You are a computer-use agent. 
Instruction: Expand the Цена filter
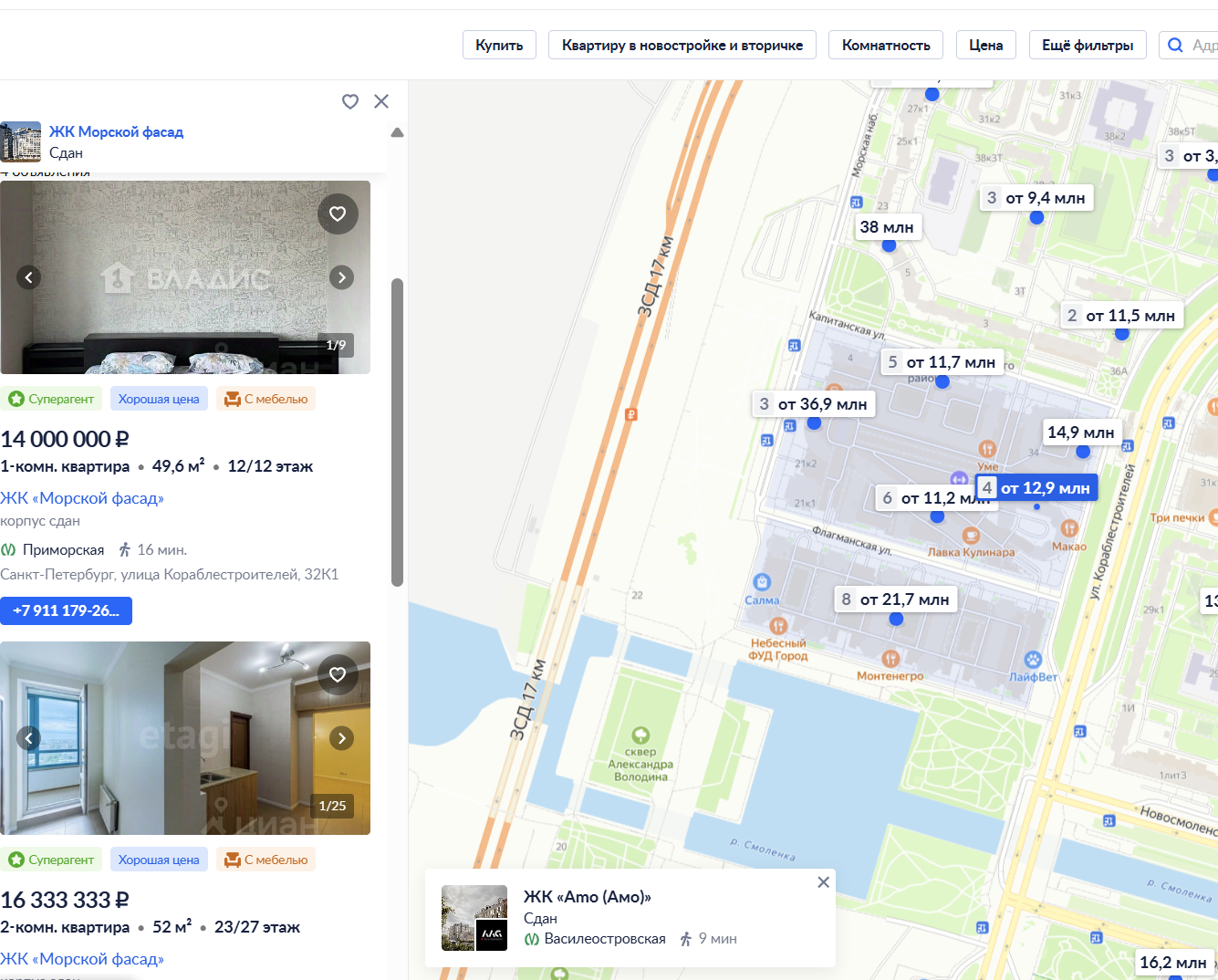pyautogui.click(x=986, y=45)
